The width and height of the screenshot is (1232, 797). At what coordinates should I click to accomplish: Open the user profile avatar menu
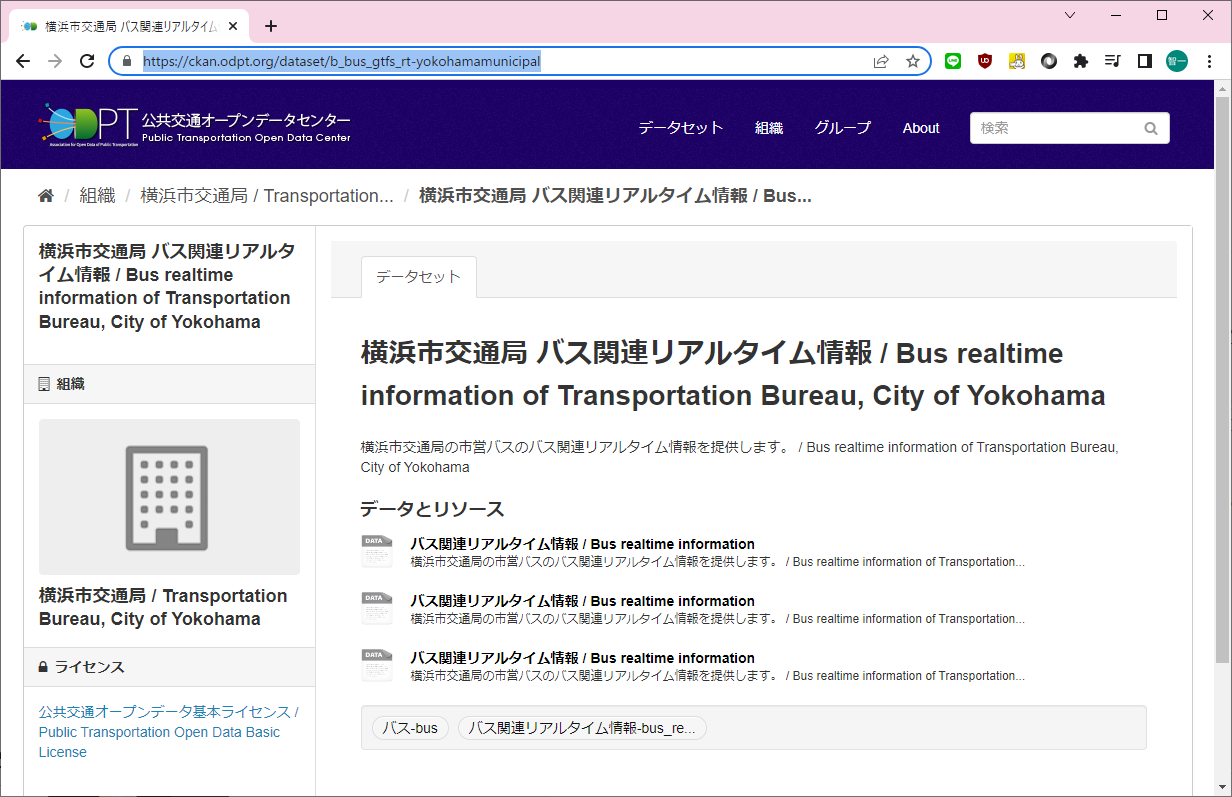[1177, 61]
